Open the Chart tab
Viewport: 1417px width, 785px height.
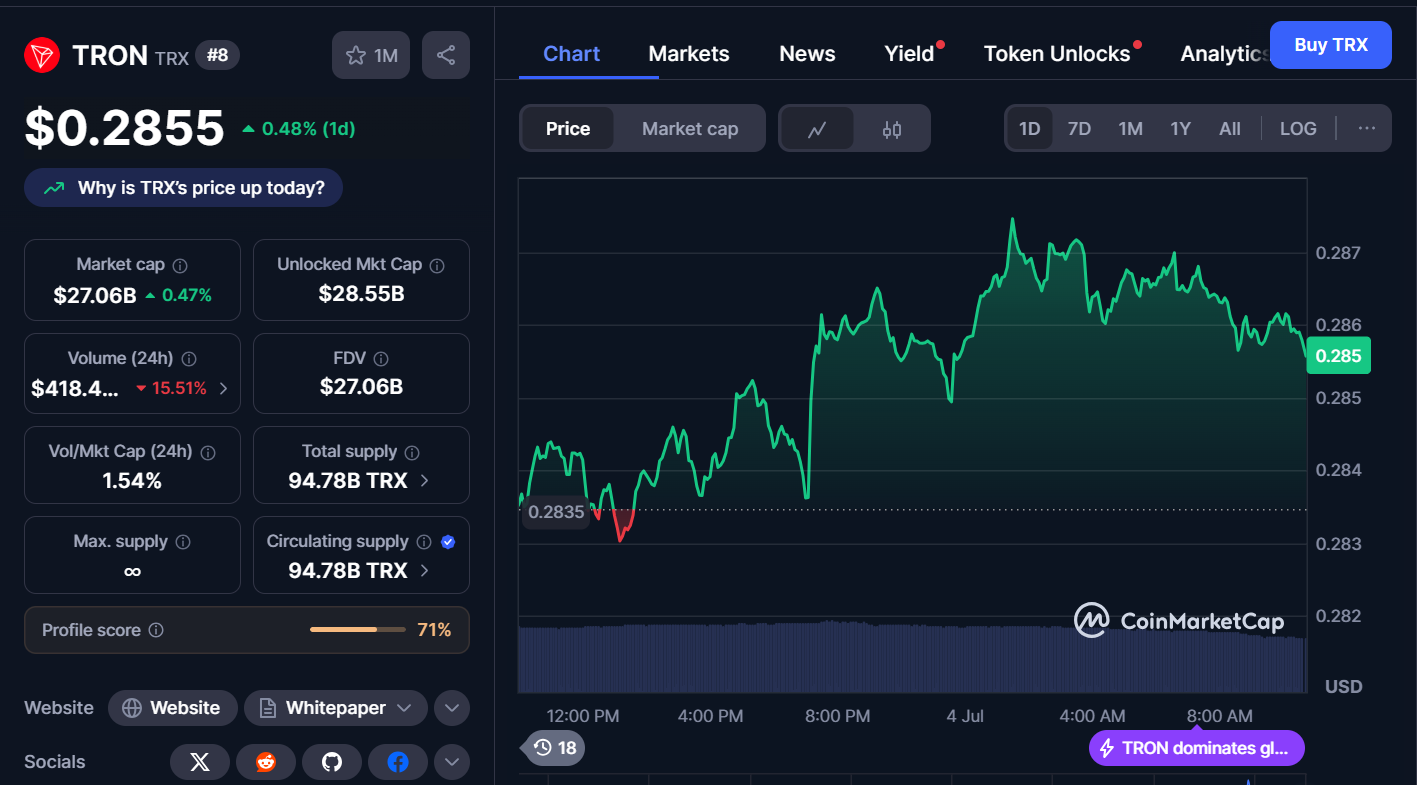coord(572,54)
